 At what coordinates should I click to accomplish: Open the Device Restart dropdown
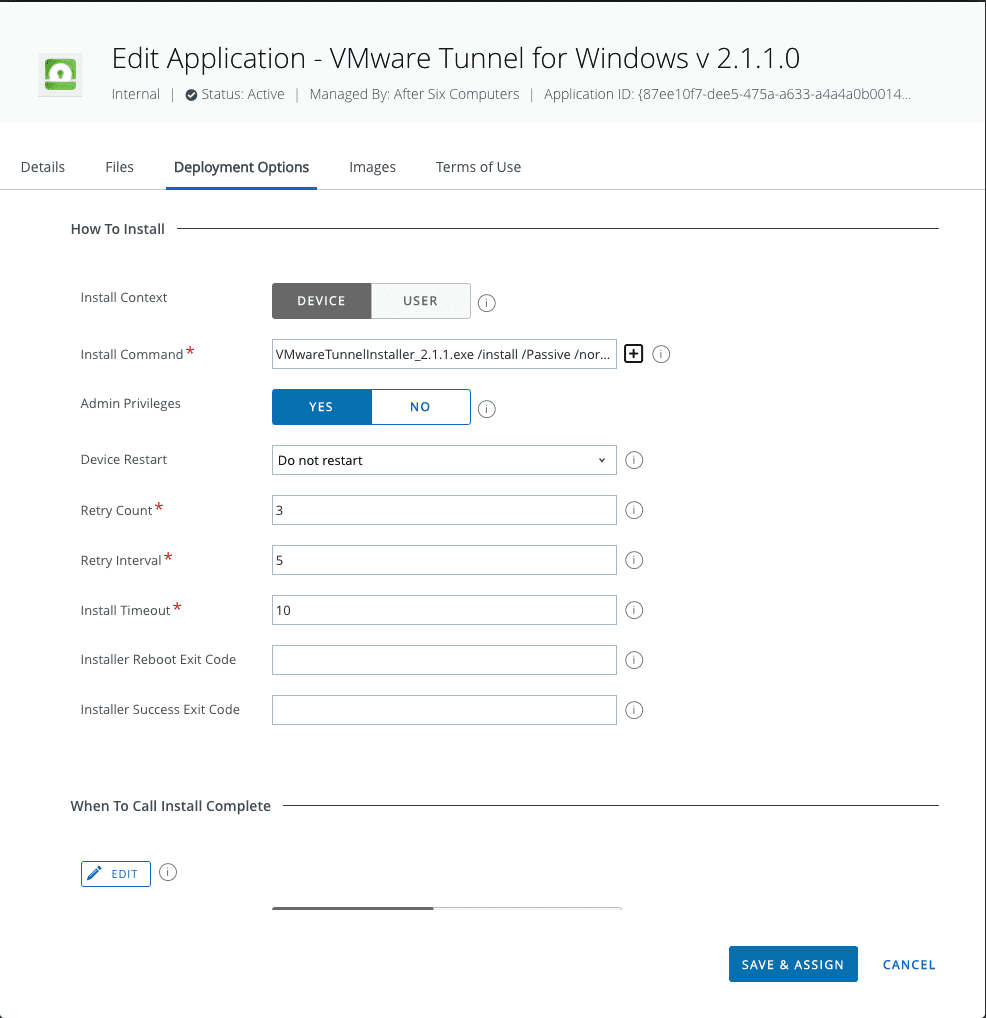pos(444,460)
